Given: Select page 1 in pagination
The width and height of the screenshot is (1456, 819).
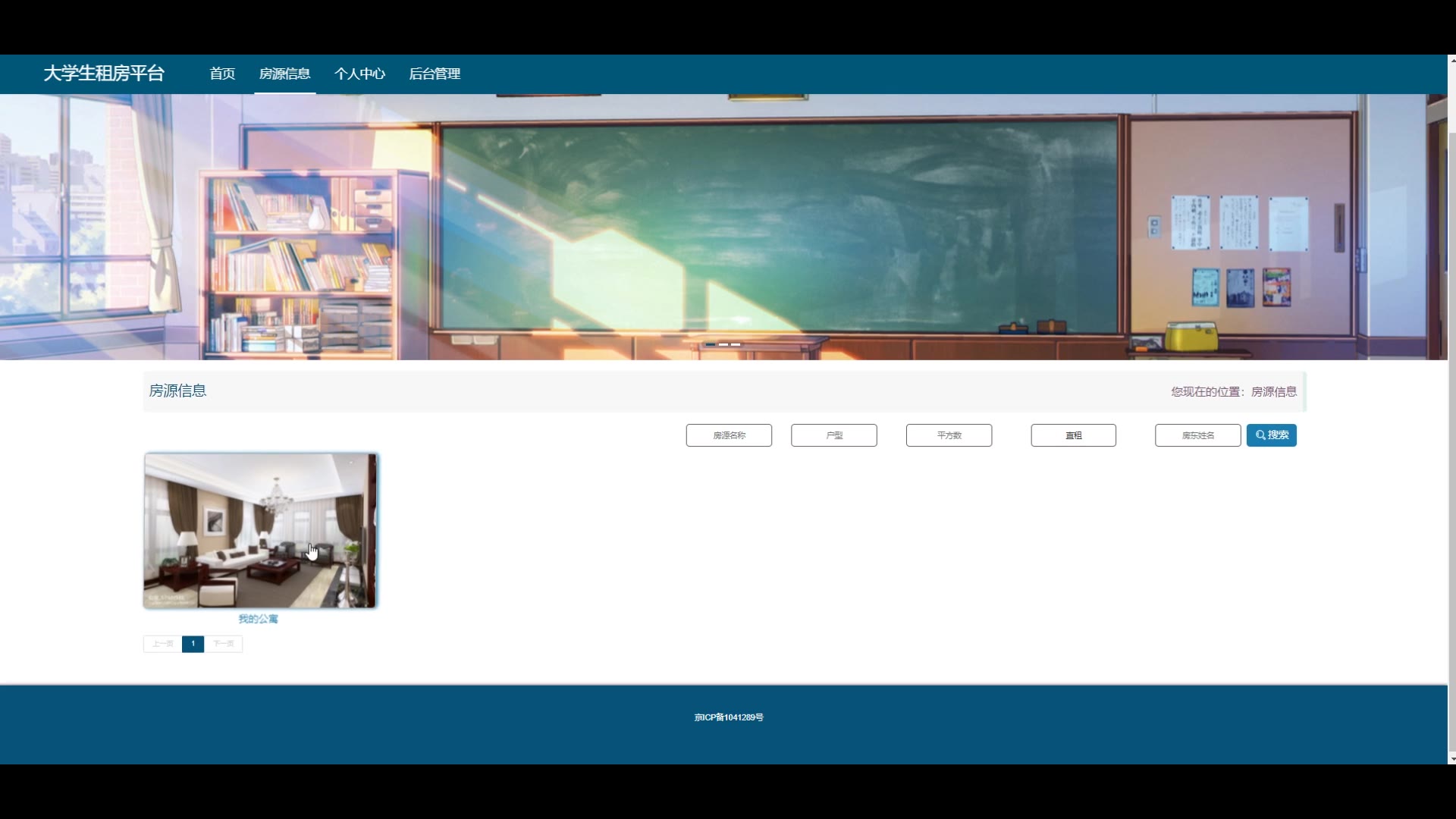Looking at the screenshot, I should click(x=193, y=644).
